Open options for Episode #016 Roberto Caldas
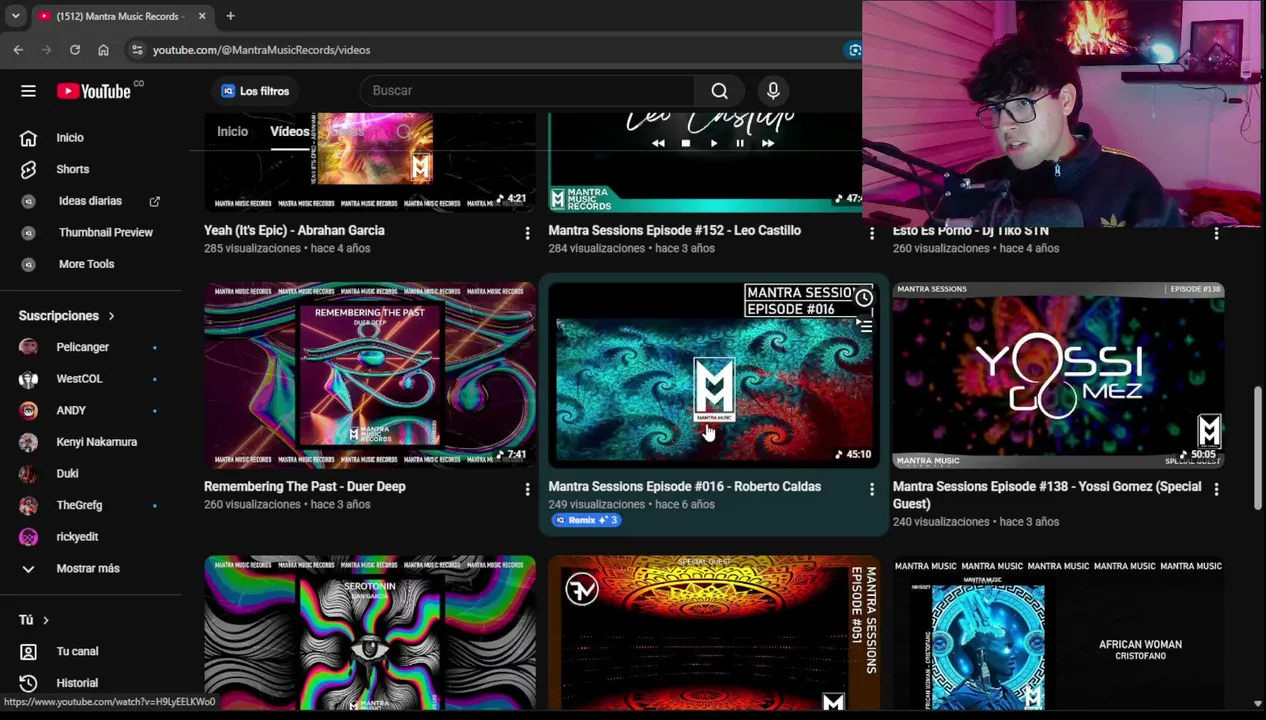The height and width of the screenshot is (720, 1266). [x=871, y=489]
